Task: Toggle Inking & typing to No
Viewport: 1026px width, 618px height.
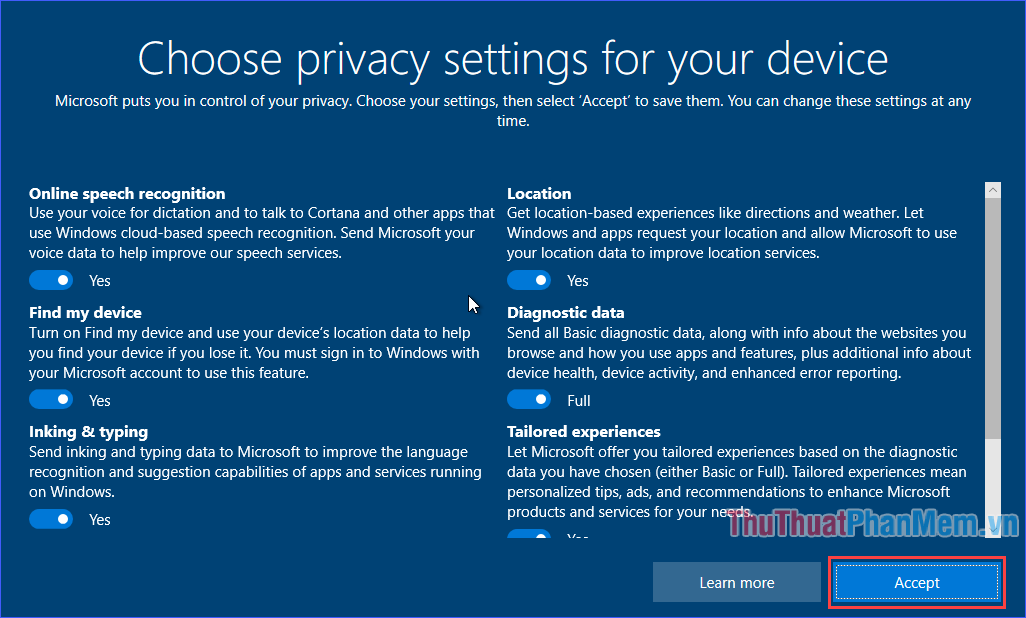Action: (x=51, y=519)
